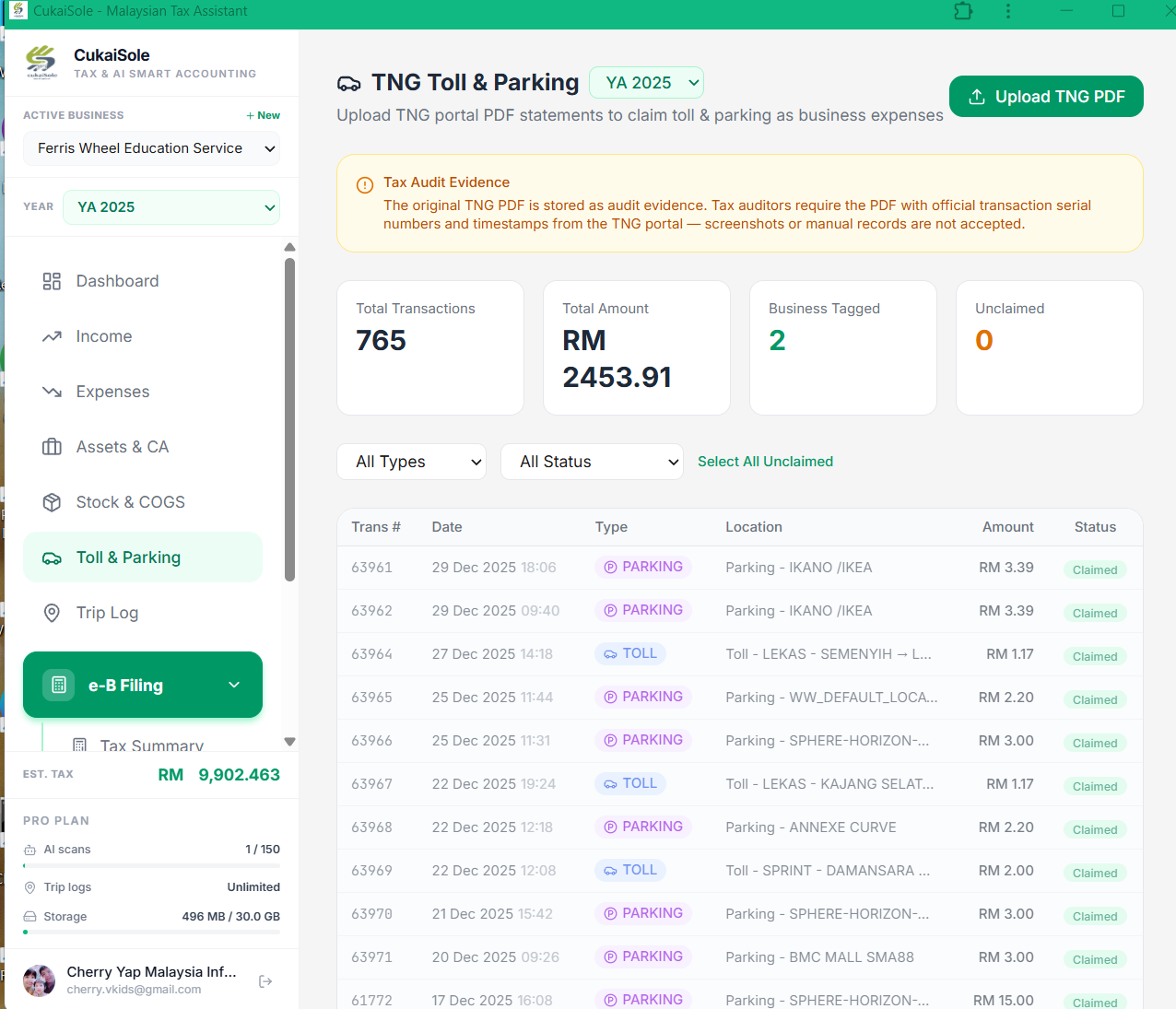Open the All Status filter dropdown
The image size is (1176, 1009).
click(592, 462)
